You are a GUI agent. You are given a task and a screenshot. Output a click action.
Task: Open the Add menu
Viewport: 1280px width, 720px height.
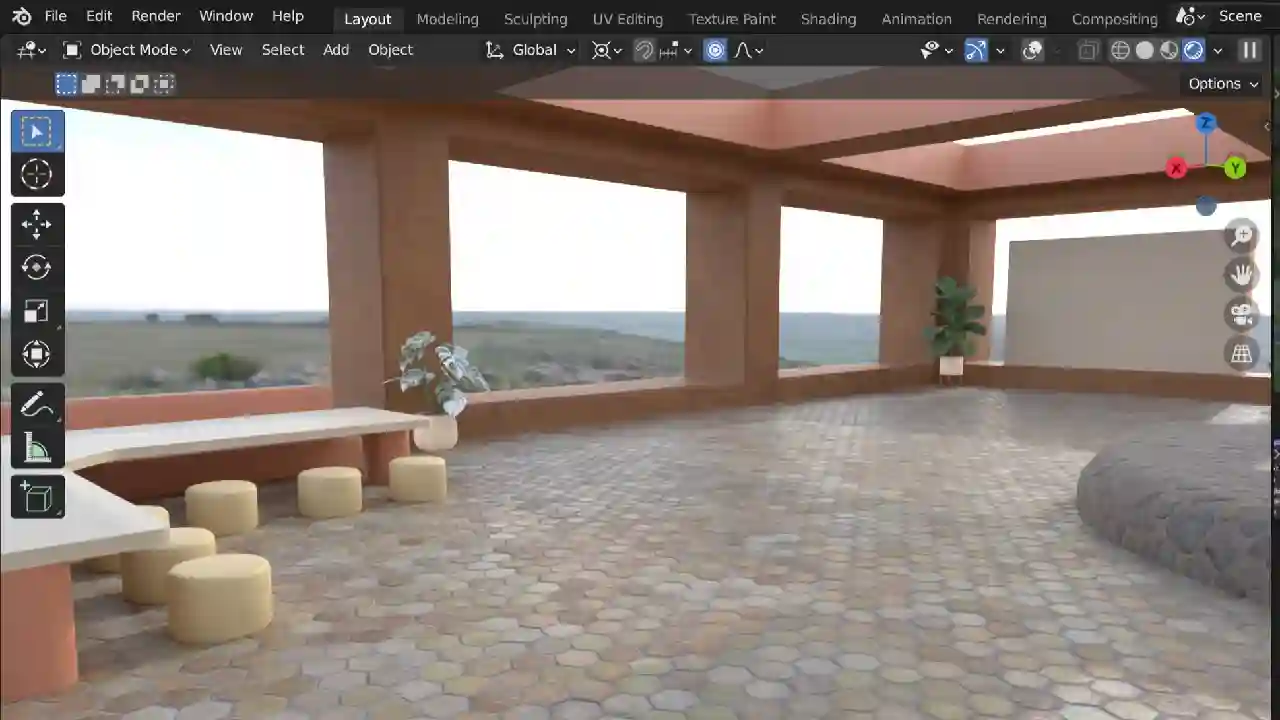(x=335, y=50)
